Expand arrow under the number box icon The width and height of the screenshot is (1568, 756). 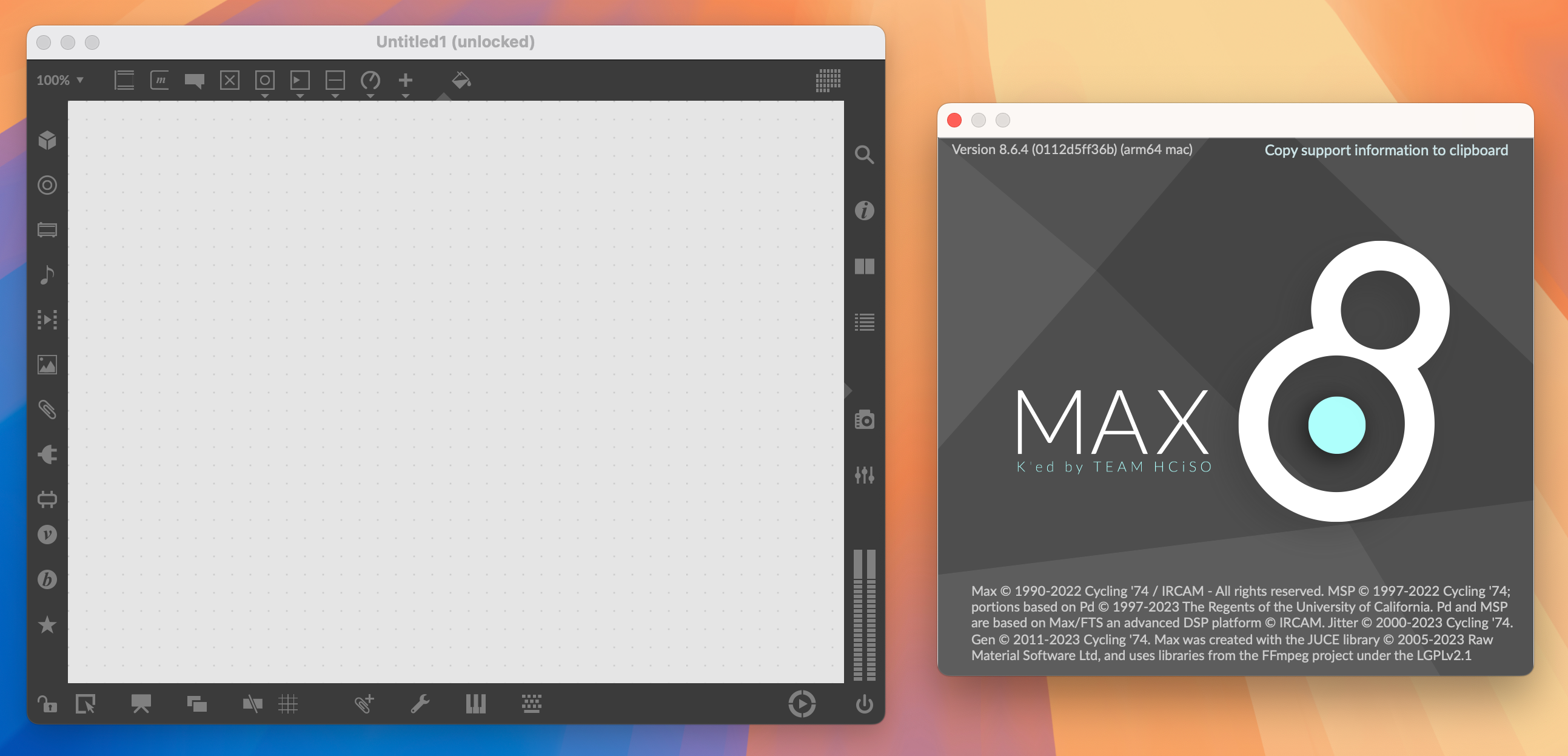tap(300, 96)
